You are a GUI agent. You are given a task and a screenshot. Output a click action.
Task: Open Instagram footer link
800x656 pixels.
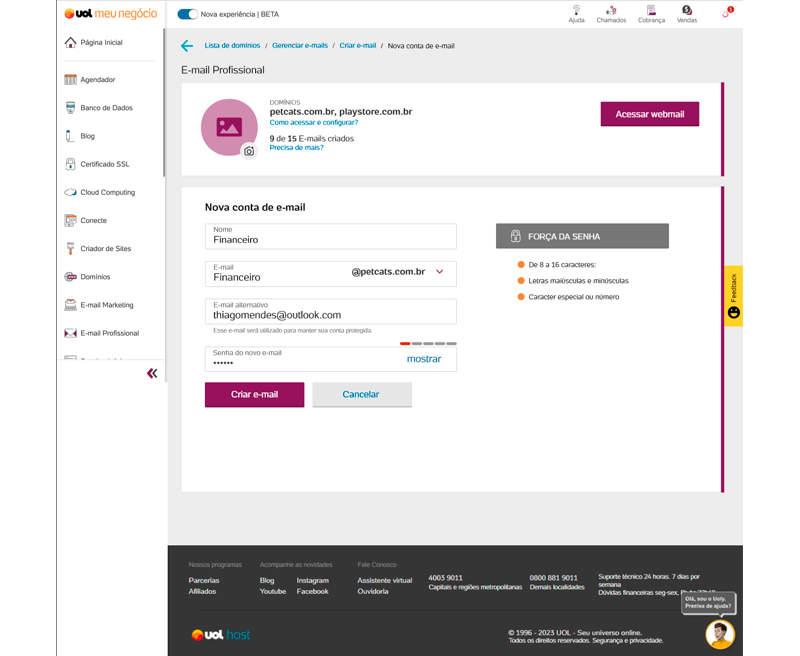coord(313,581)
